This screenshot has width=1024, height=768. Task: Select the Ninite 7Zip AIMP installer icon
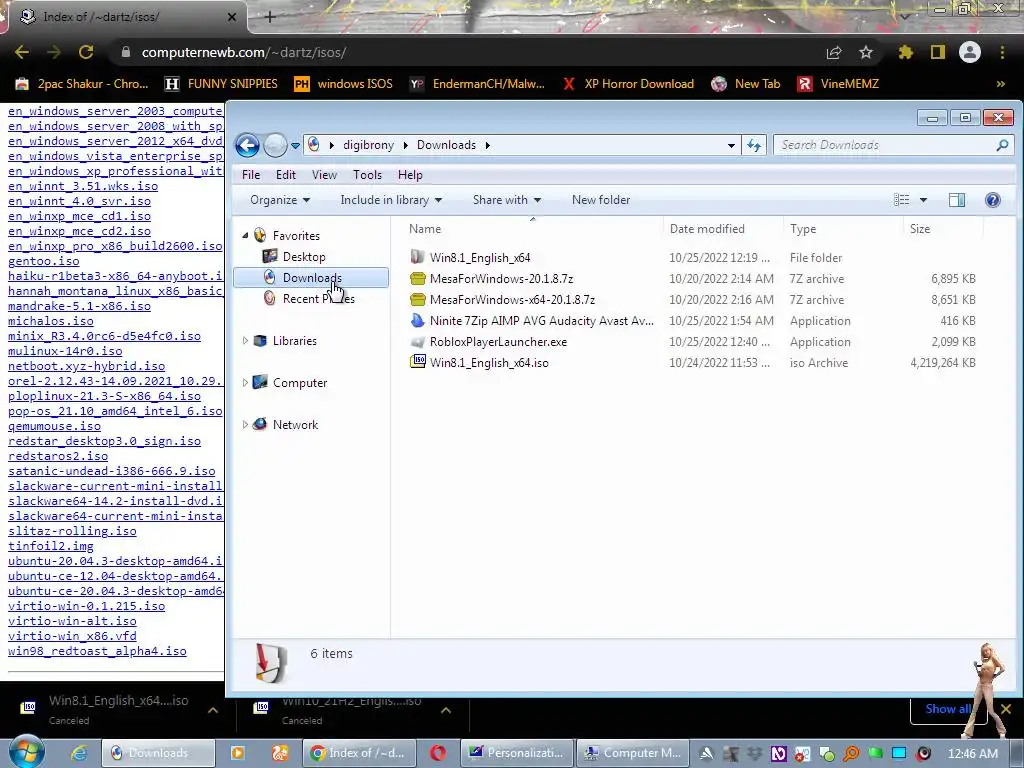pos(417,321)
